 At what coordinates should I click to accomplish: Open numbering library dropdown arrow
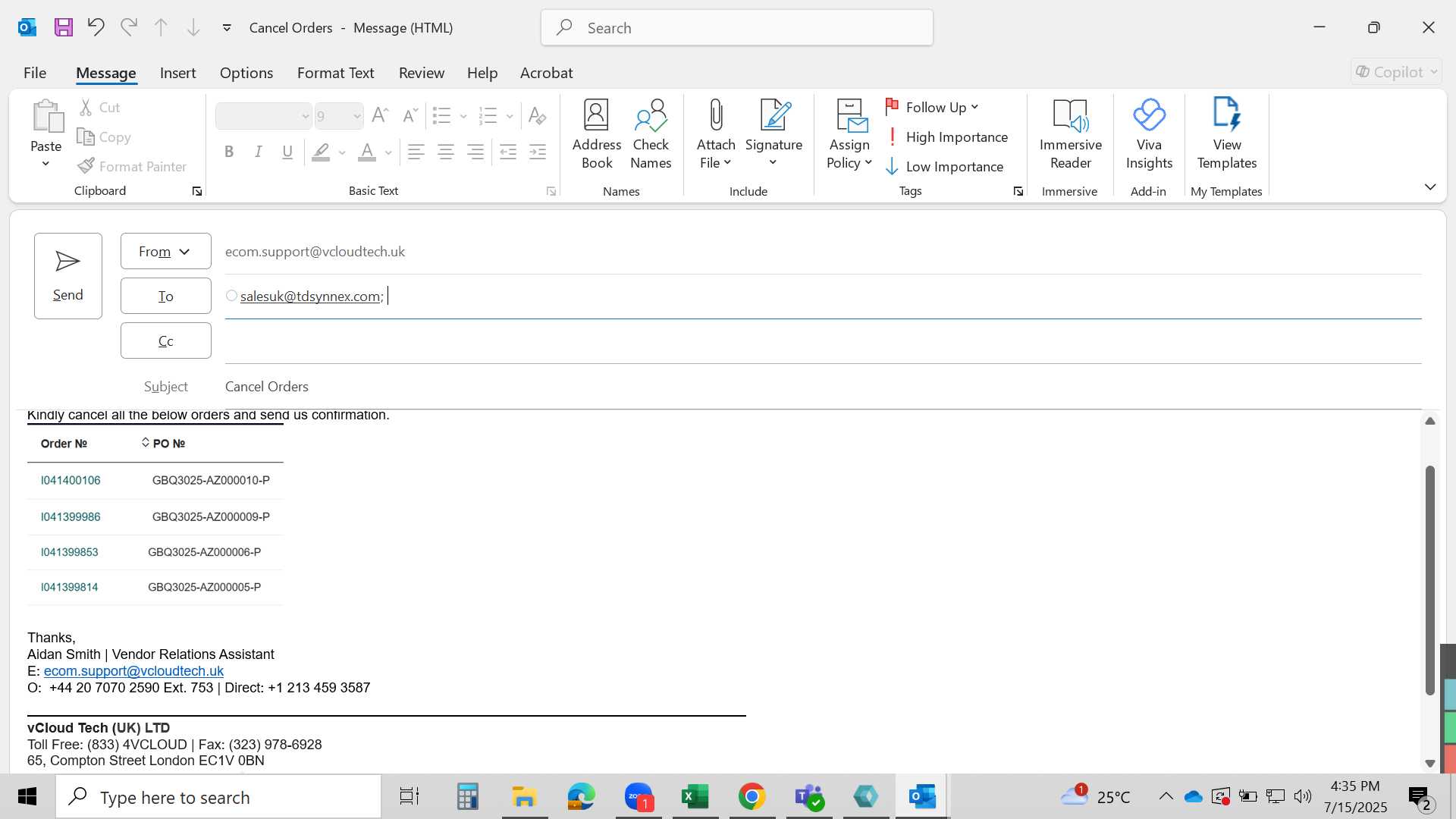(x=510, y=116)
